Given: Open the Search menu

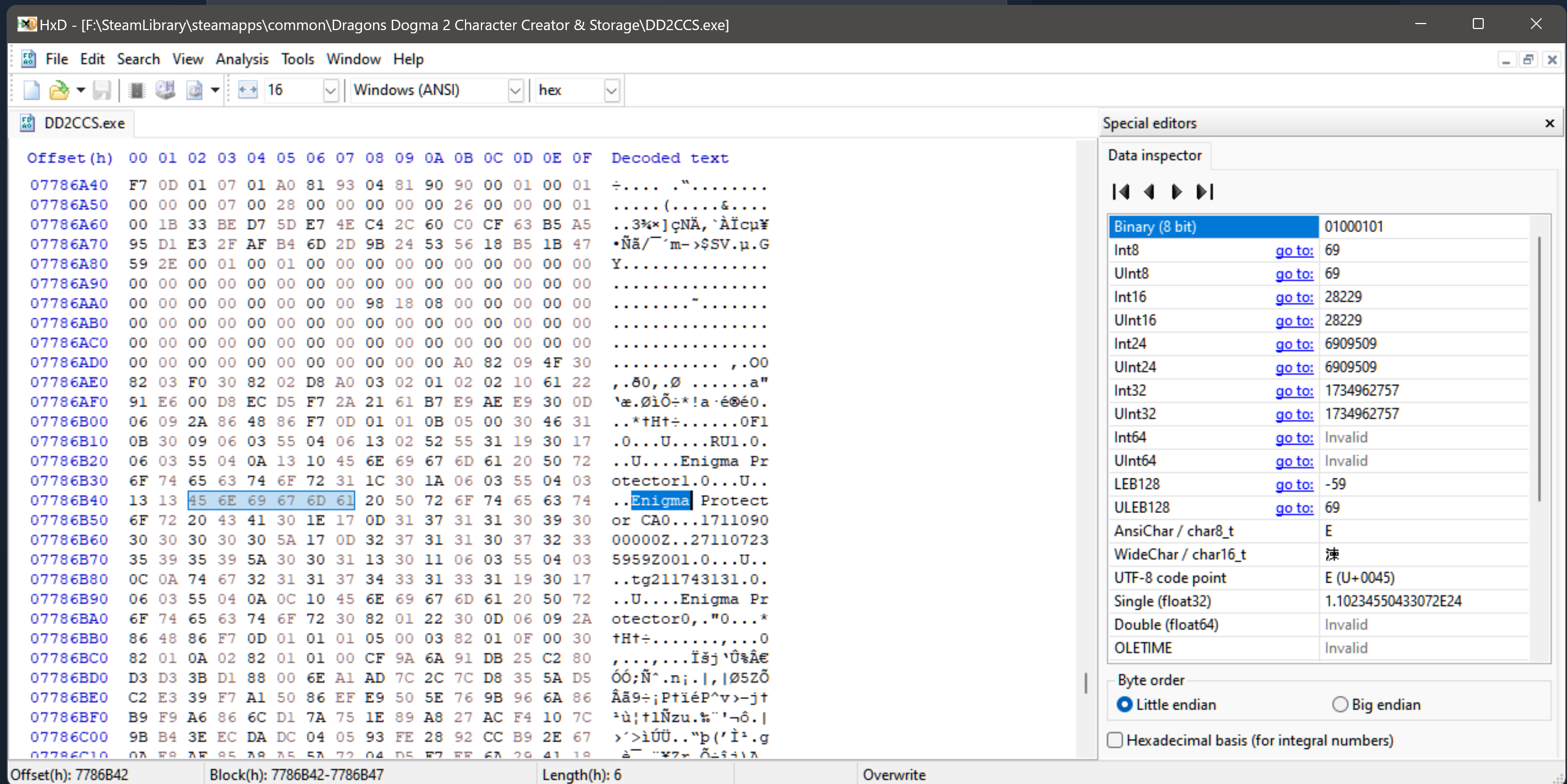Looking at the screenshot, I should (x=138, y=59).
